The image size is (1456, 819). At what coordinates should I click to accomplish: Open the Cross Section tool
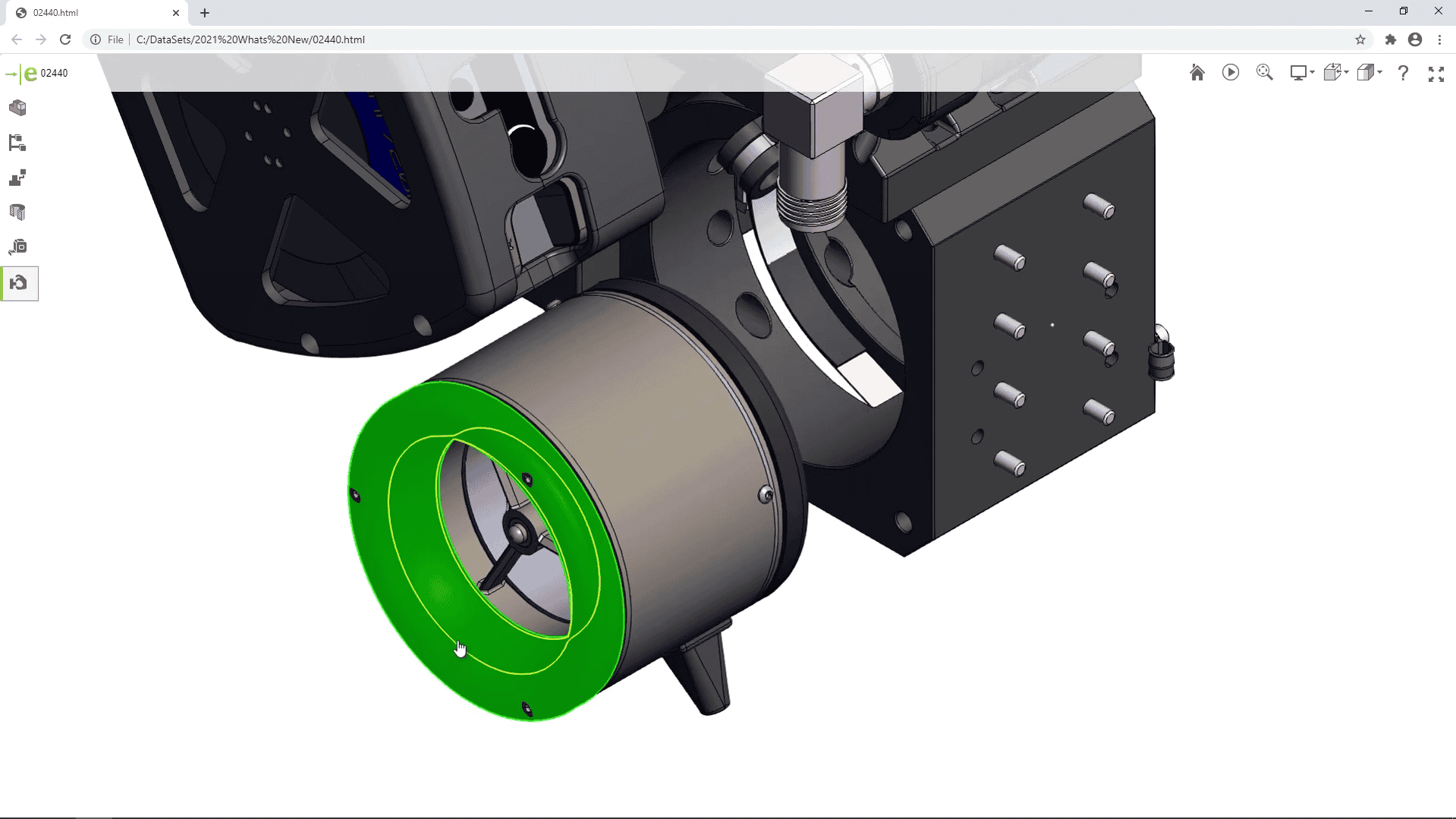(x=17, y=212)
